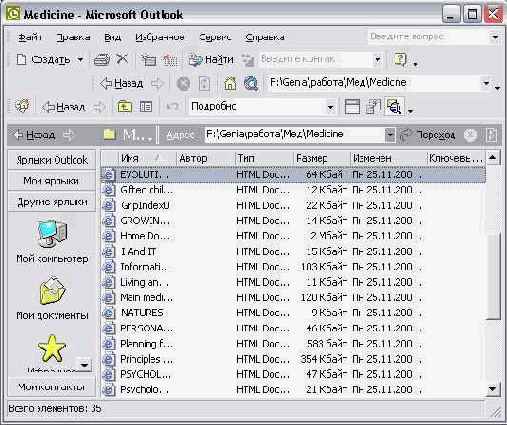Sort by the Изменен column header
The image size is (507, 425).
coord(388,158)
